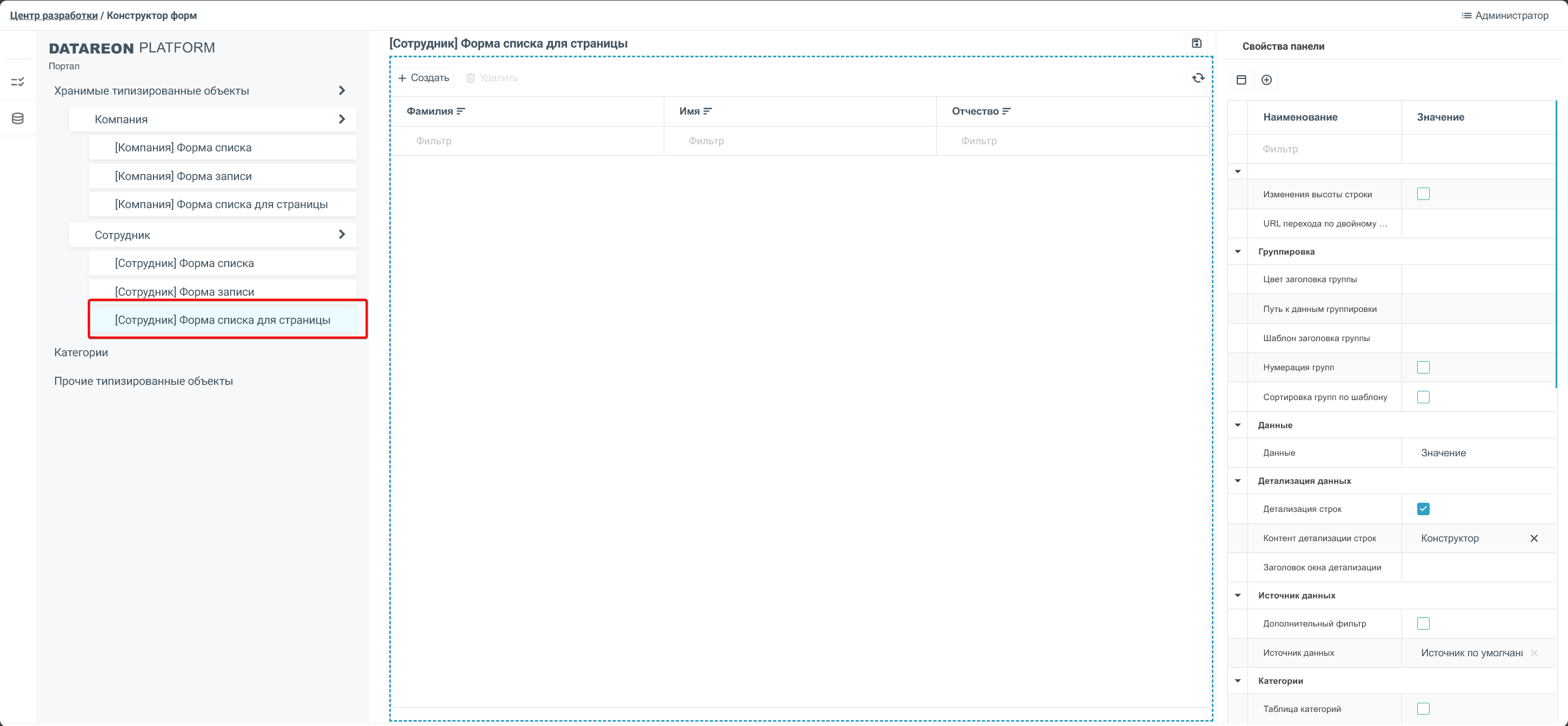The image size is (1568, 726).
Task: Open the database icon in the left sidebar
Action: [18, 119]
